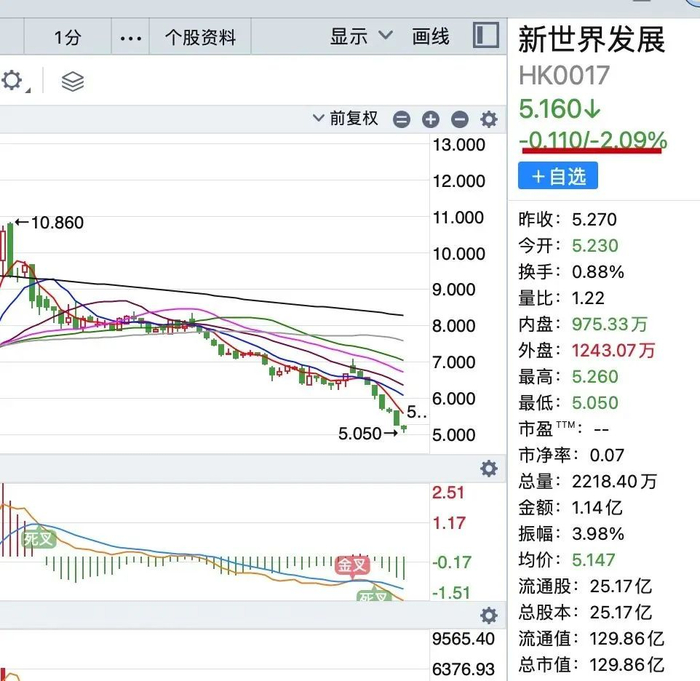Click the 金叉 golden cross marker
This screenshot has height=681, width=700.
coord(353,565)
